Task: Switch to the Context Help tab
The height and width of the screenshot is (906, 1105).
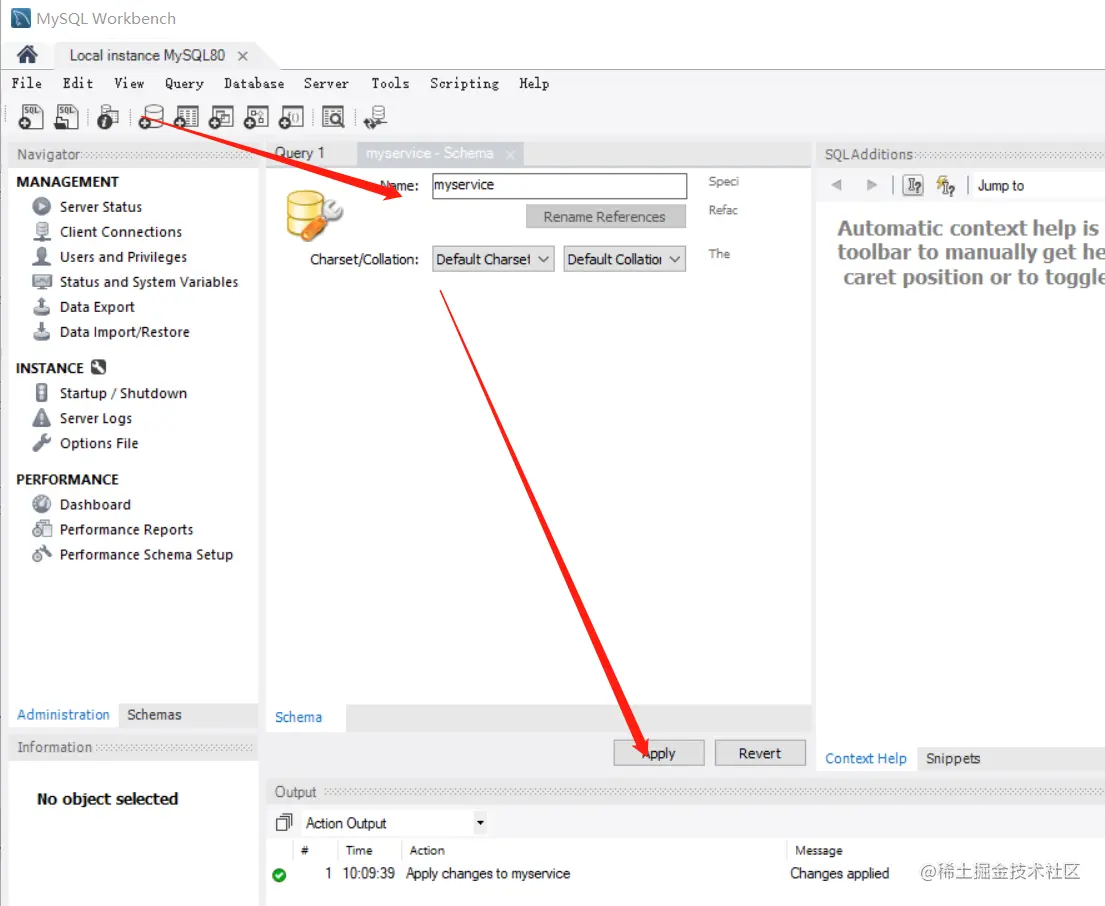Action: click(x=865, y=758)
